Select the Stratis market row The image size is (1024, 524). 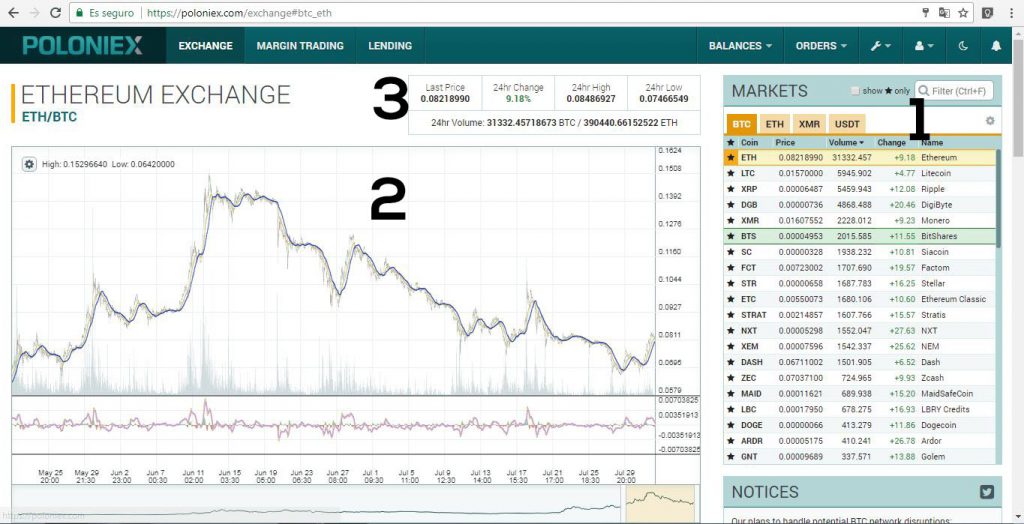pos(861,315)
